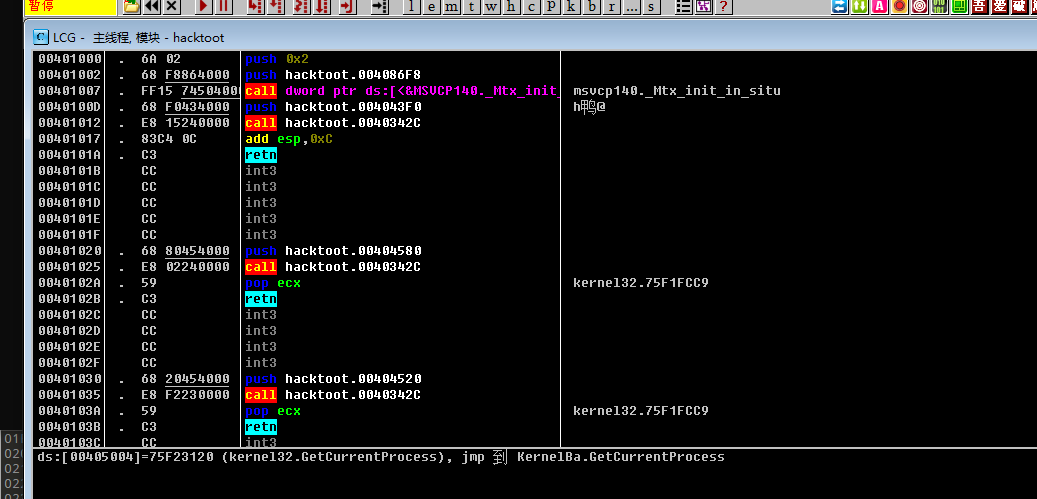Click the Step over toolbar icon
This screenshot has width=1037, height=499.
coord(276,7)
